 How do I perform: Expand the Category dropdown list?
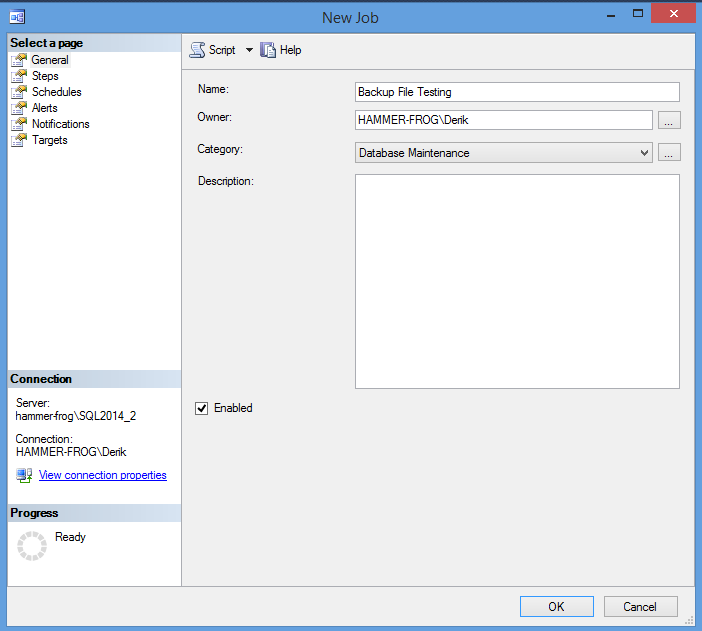[x=644, y=153]
